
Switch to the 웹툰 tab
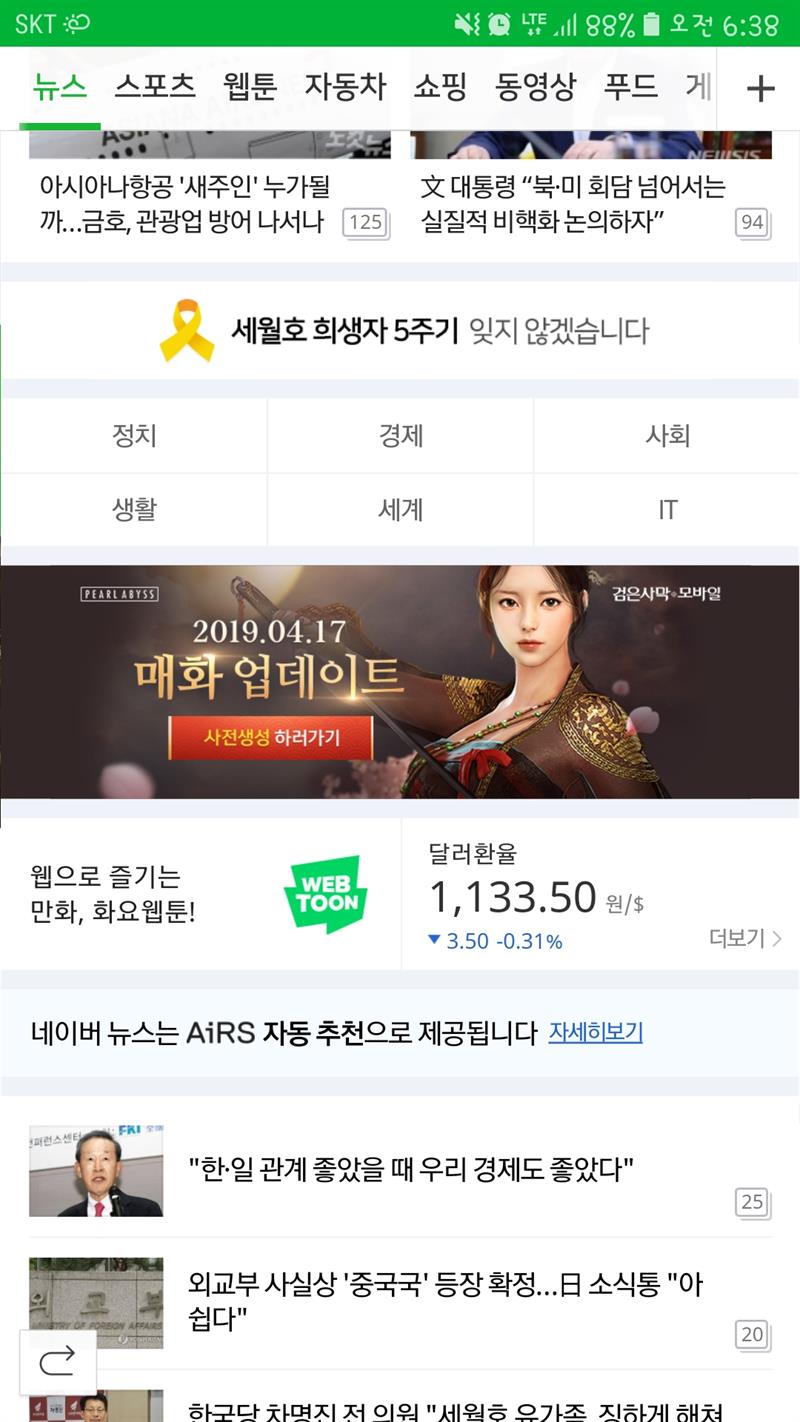click(250, 87)
